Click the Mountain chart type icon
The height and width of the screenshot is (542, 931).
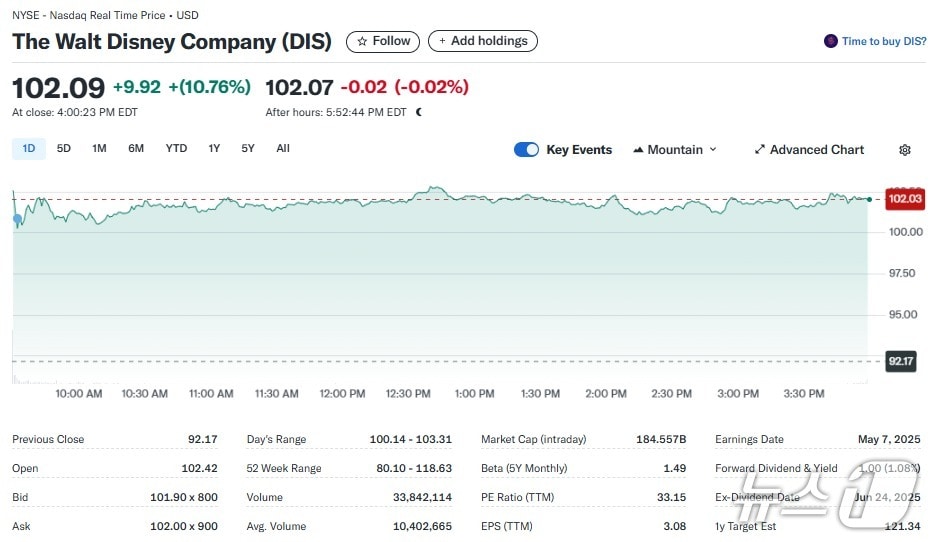(x=638, y=150)
